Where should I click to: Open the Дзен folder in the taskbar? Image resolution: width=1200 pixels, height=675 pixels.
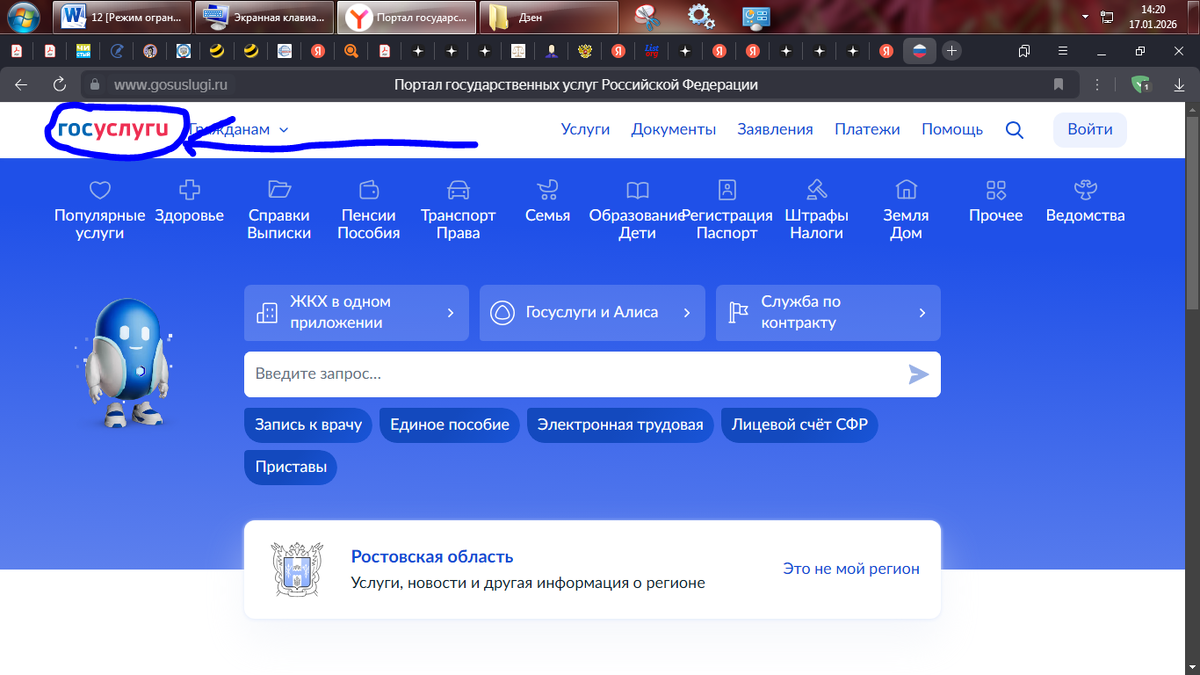tap(547, 17)
